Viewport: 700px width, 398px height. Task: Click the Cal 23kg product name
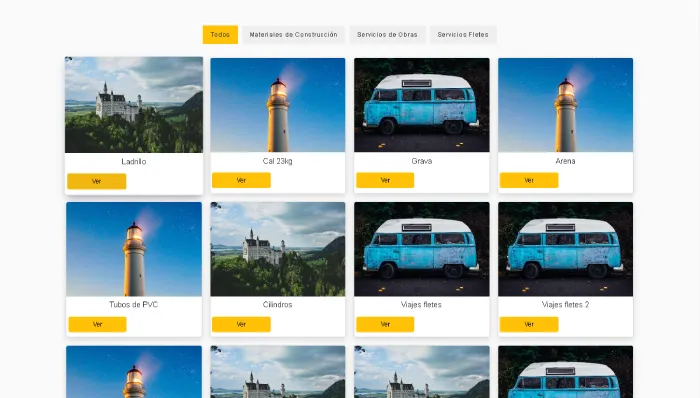(278, 161)
